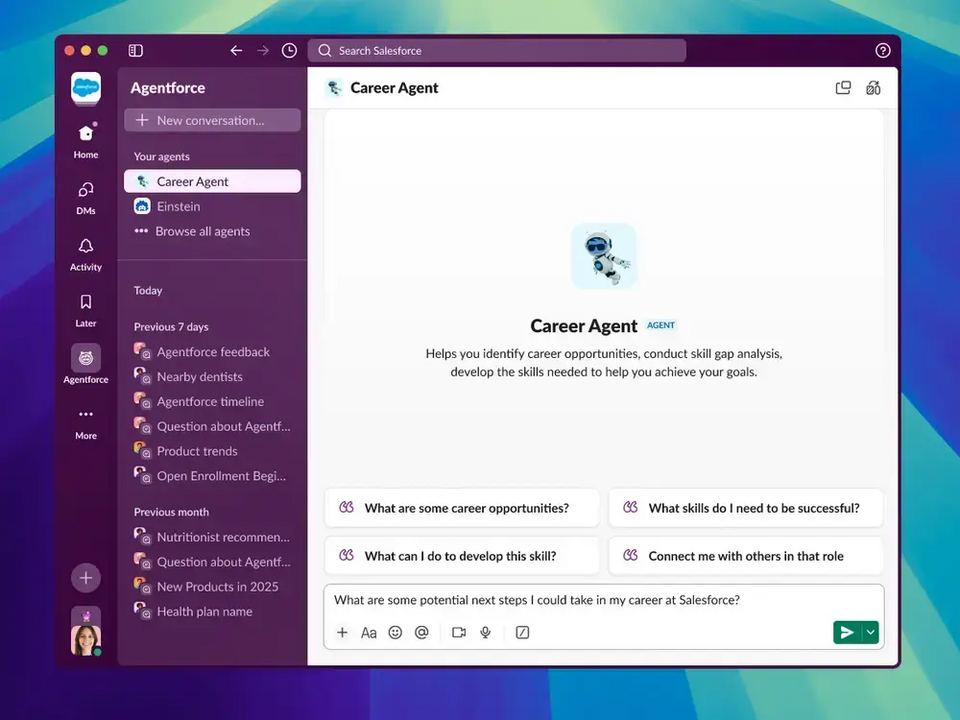Open the user profile photo

[86, 639]
